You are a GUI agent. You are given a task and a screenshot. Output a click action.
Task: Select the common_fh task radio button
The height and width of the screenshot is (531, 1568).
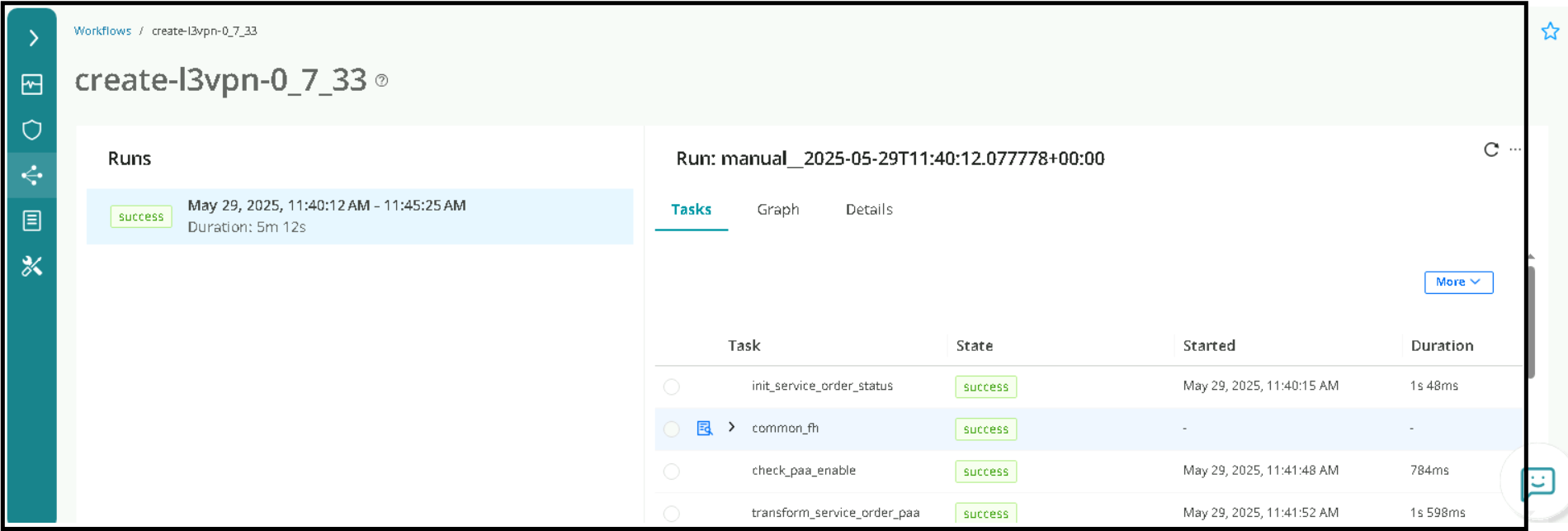pyautogui.click(x=672, y=429)
